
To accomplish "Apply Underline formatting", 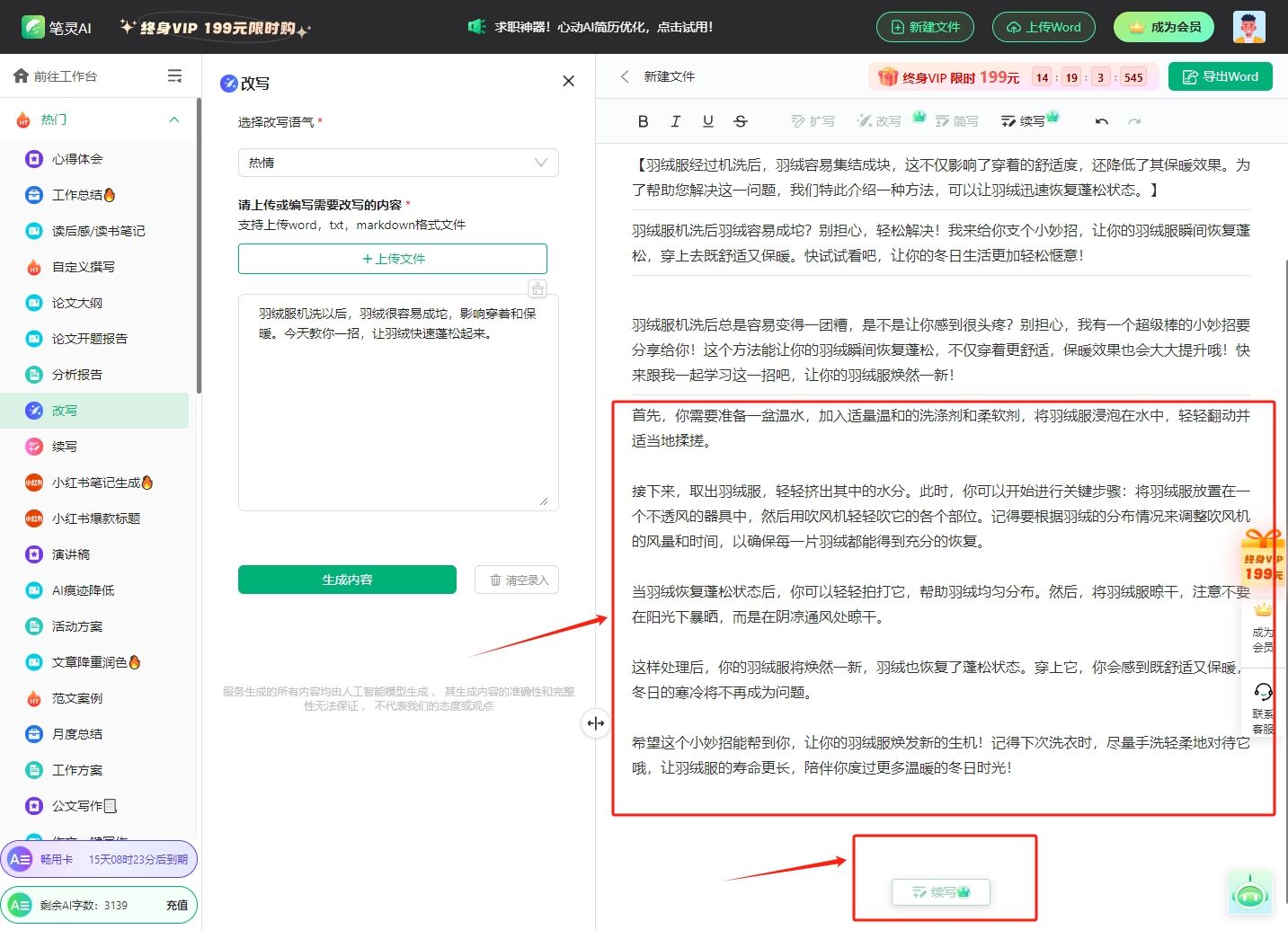I will [708, 121].
